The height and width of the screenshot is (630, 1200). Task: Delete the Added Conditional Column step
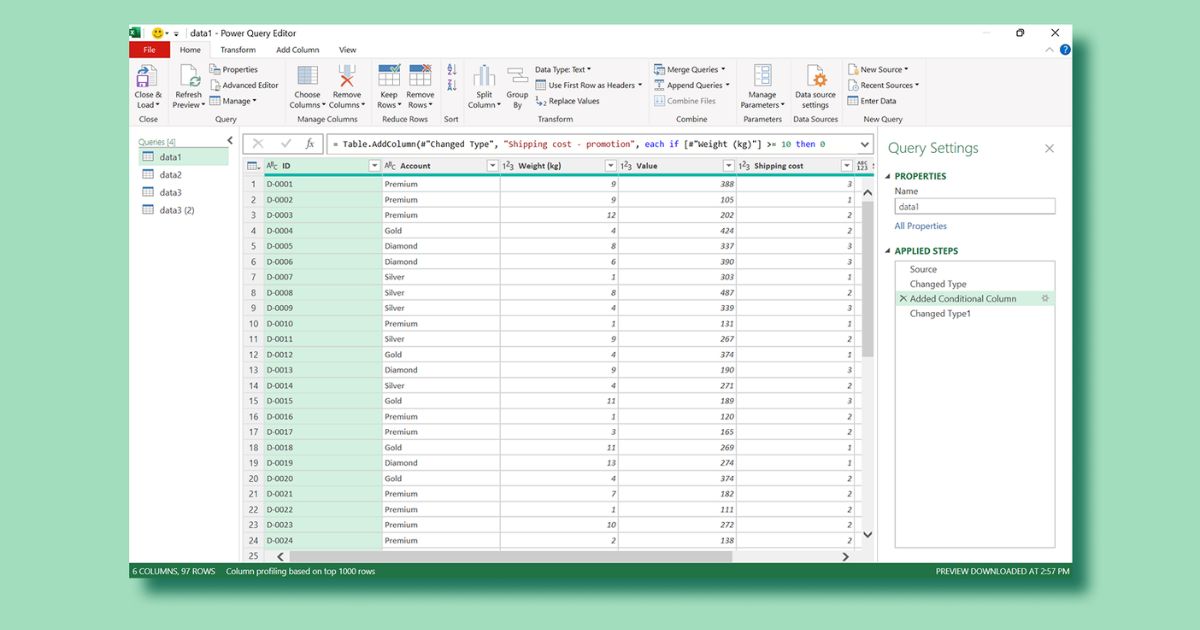[903, 299]
